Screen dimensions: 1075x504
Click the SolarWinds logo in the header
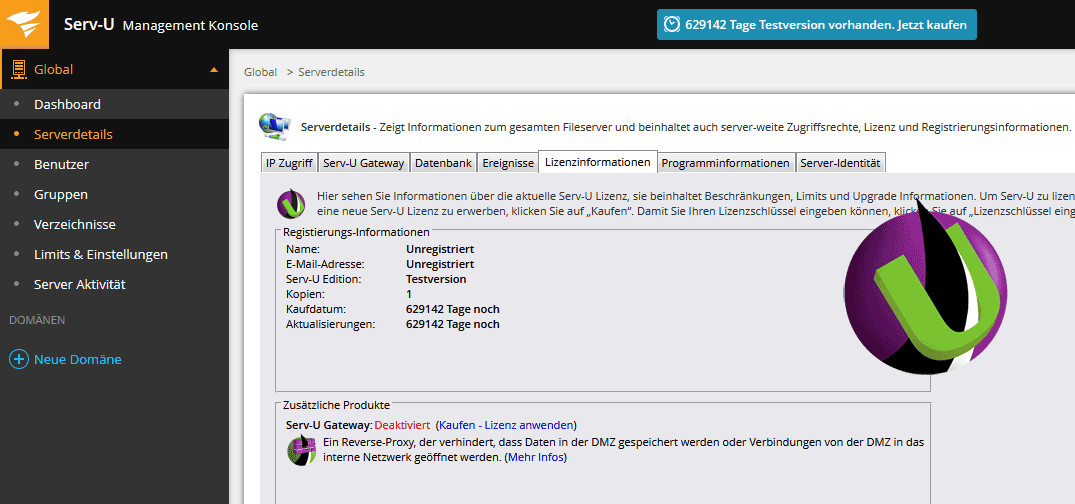pyautogui.click(x=24, y=24)
